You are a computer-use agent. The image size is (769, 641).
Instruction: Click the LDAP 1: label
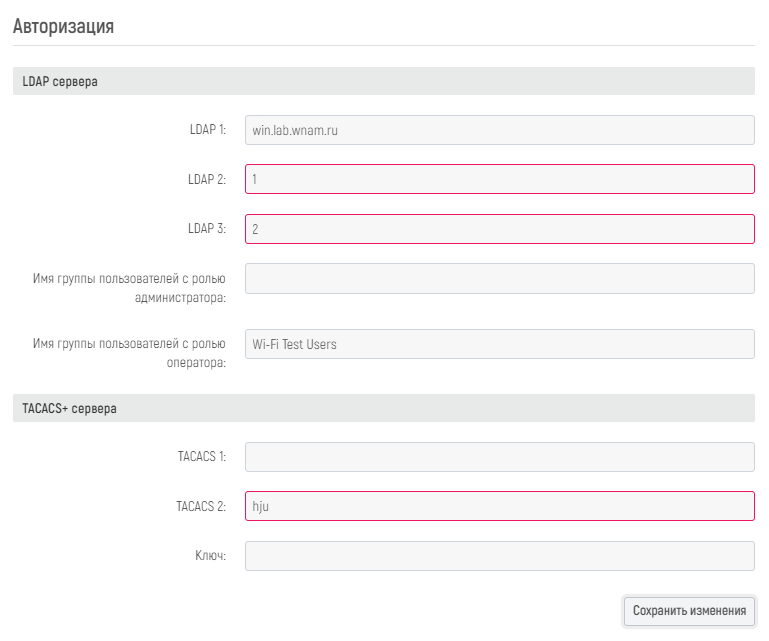tap(208, 130)
